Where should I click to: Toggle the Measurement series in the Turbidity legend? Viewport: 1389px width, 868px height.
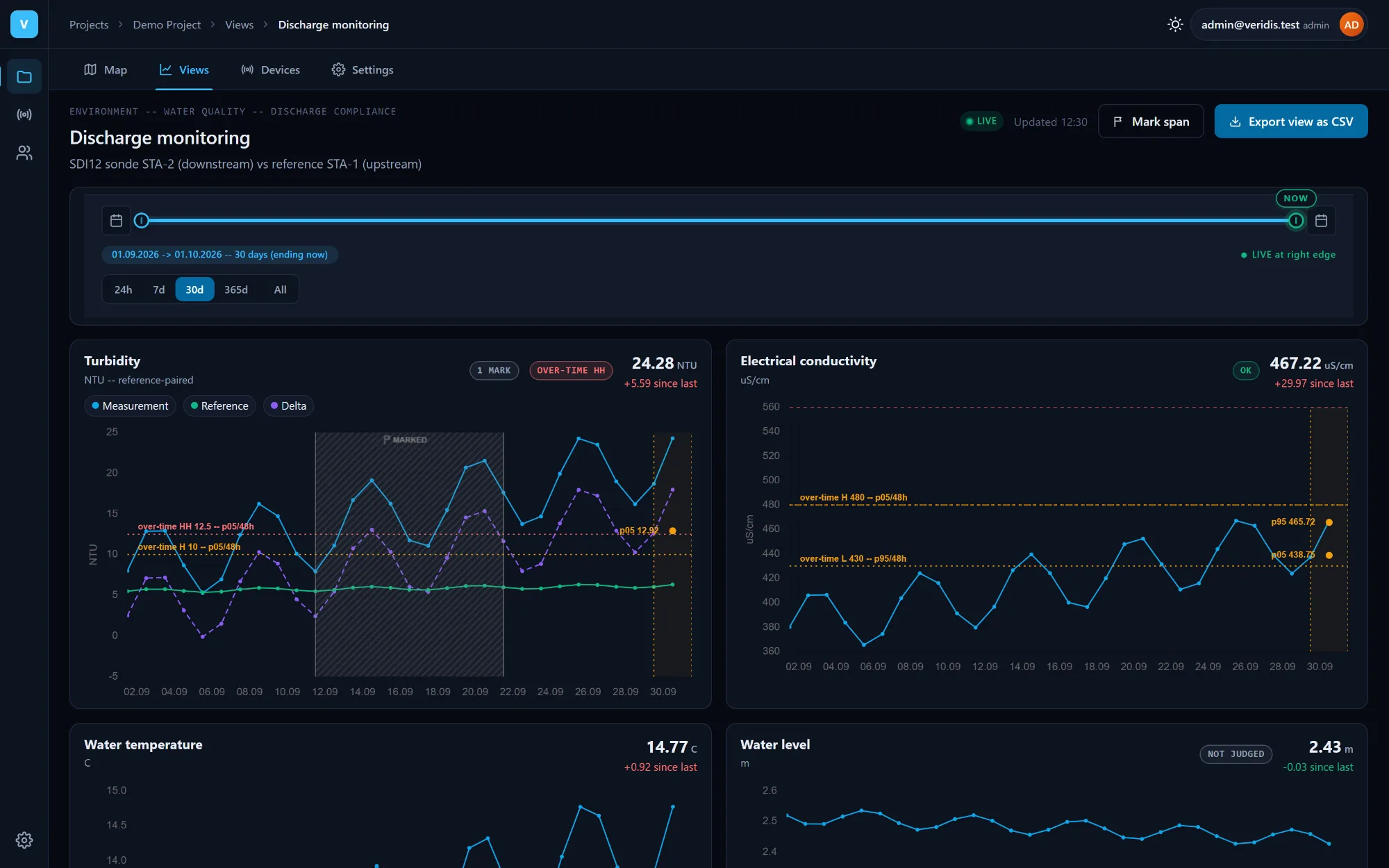tap(130, 406)
